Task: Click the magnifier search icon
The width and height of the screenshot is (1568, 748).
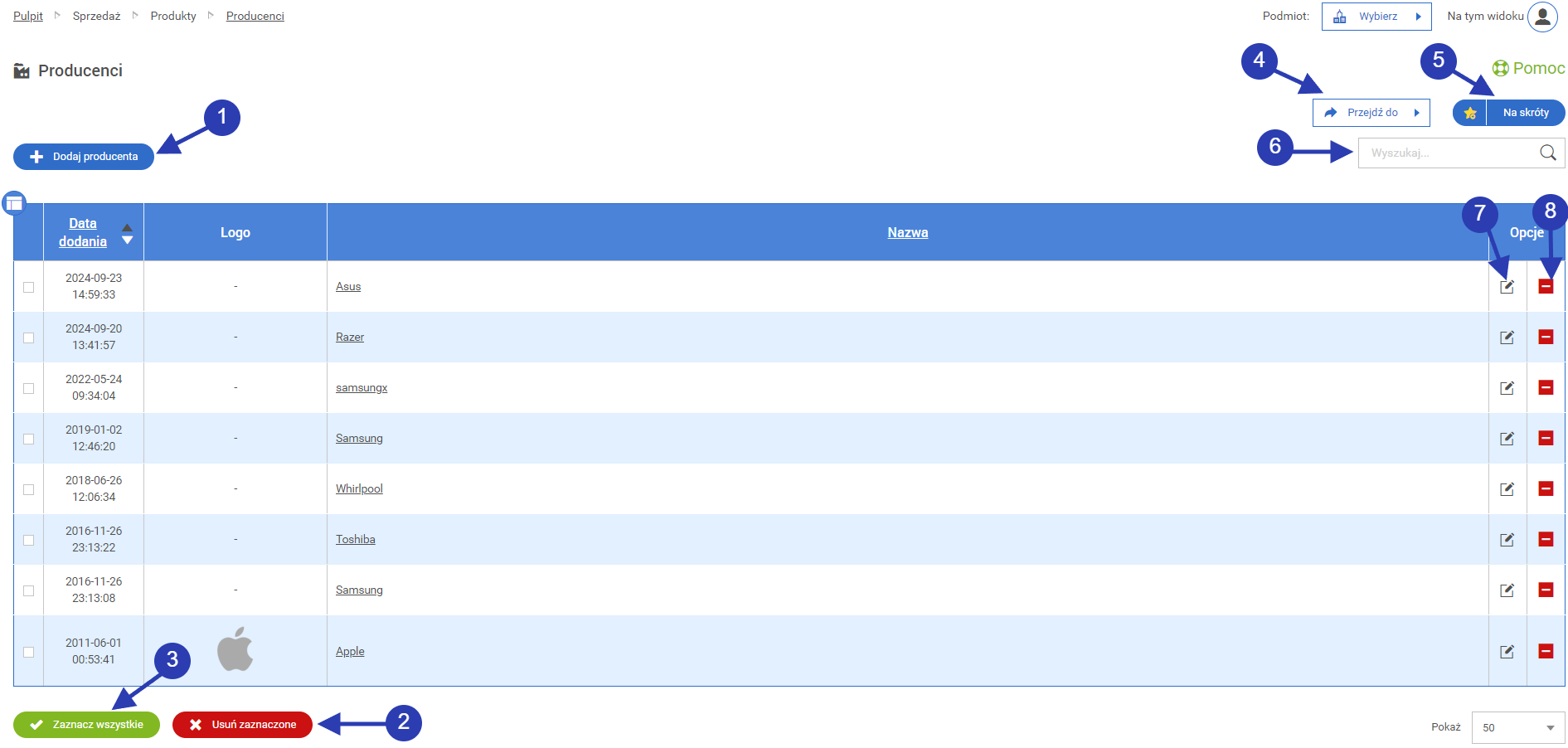Action: (x=1547, y=153)
